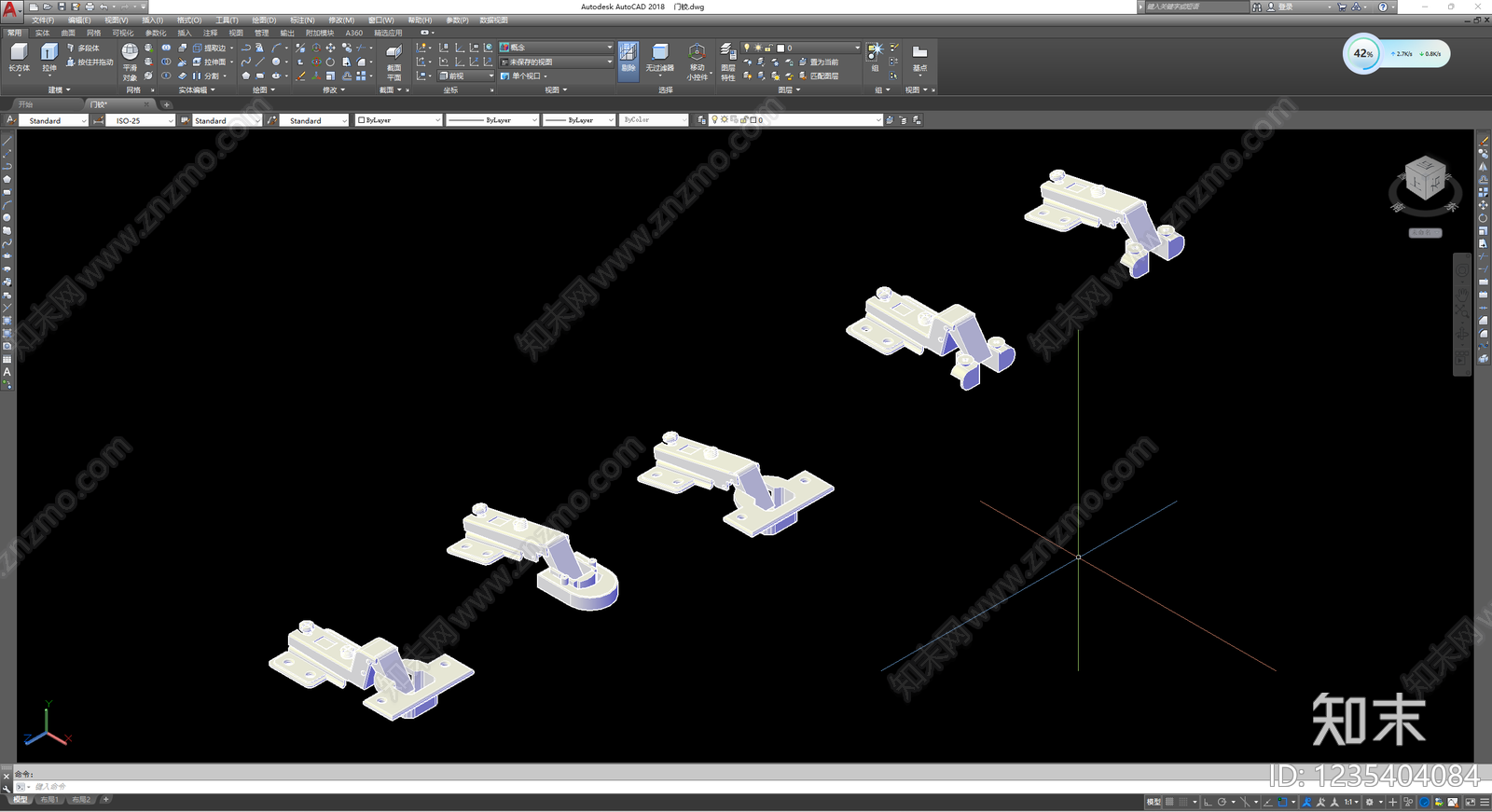Open the workspace switching gear icon
The height and width of the screenshot is (812, 1492).
1369,802
